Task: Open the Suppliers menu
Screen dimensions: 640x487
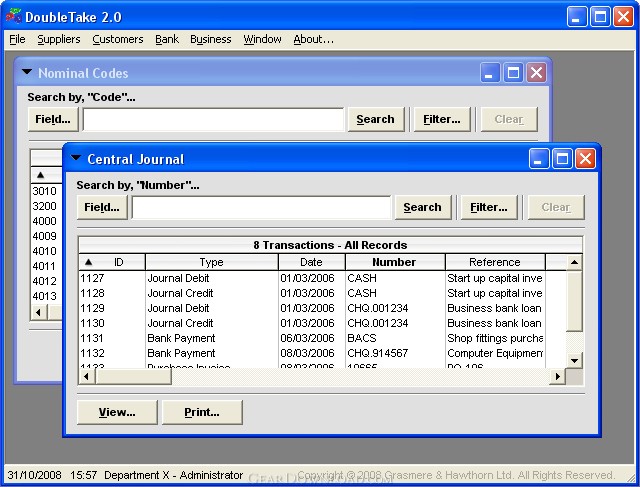Action: tap(59, 39)
